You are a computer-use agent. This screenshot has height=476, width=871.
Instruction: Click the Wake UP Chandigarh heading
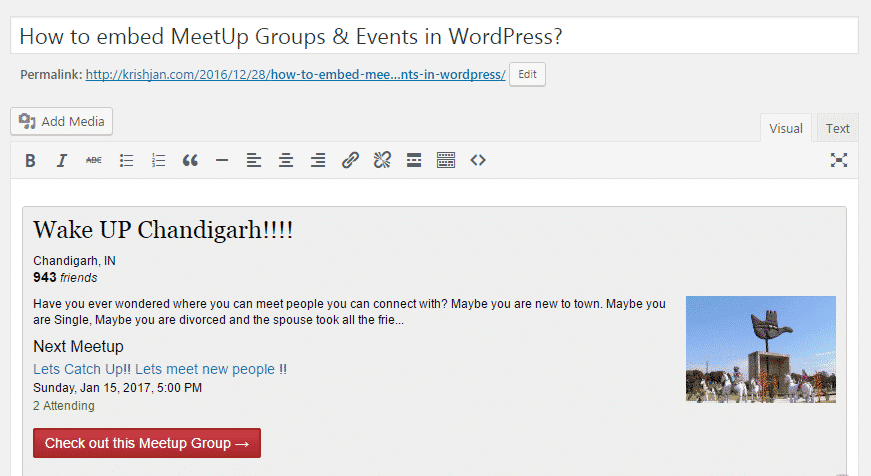(163, 230)
